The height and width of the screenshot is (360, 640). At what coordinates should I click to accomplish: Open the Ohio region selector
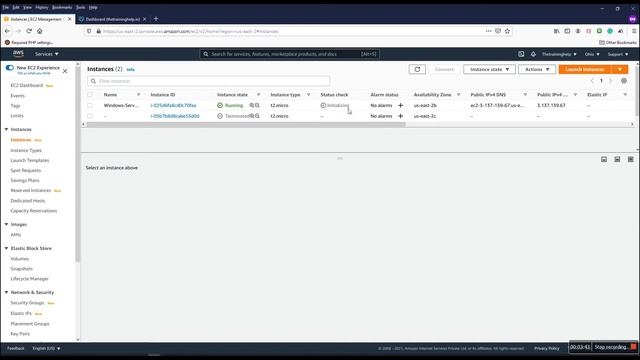tap(592, 54)
